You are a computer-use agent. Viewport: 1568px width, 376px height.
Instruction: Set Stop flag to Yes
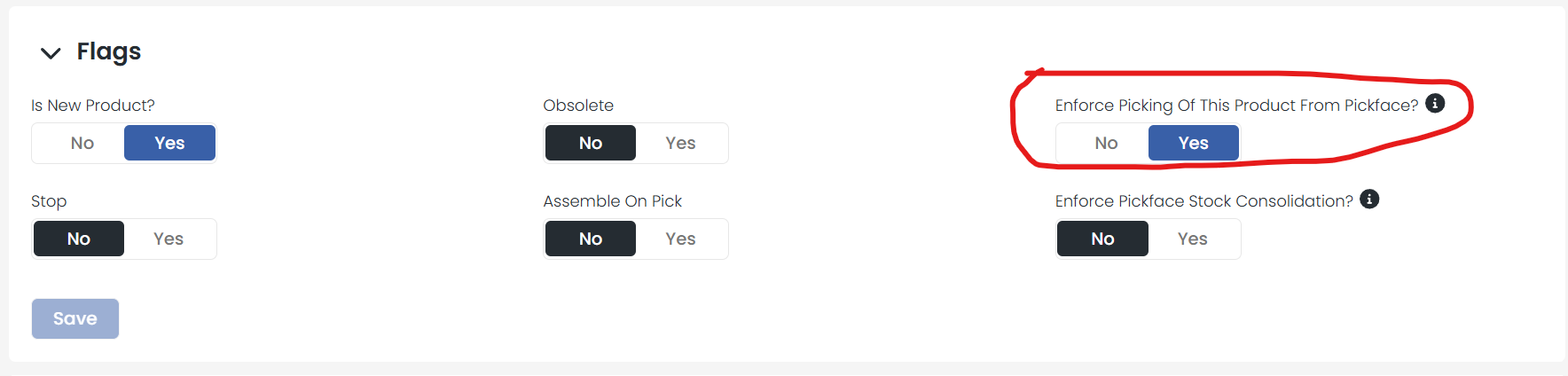click(169, 239)
